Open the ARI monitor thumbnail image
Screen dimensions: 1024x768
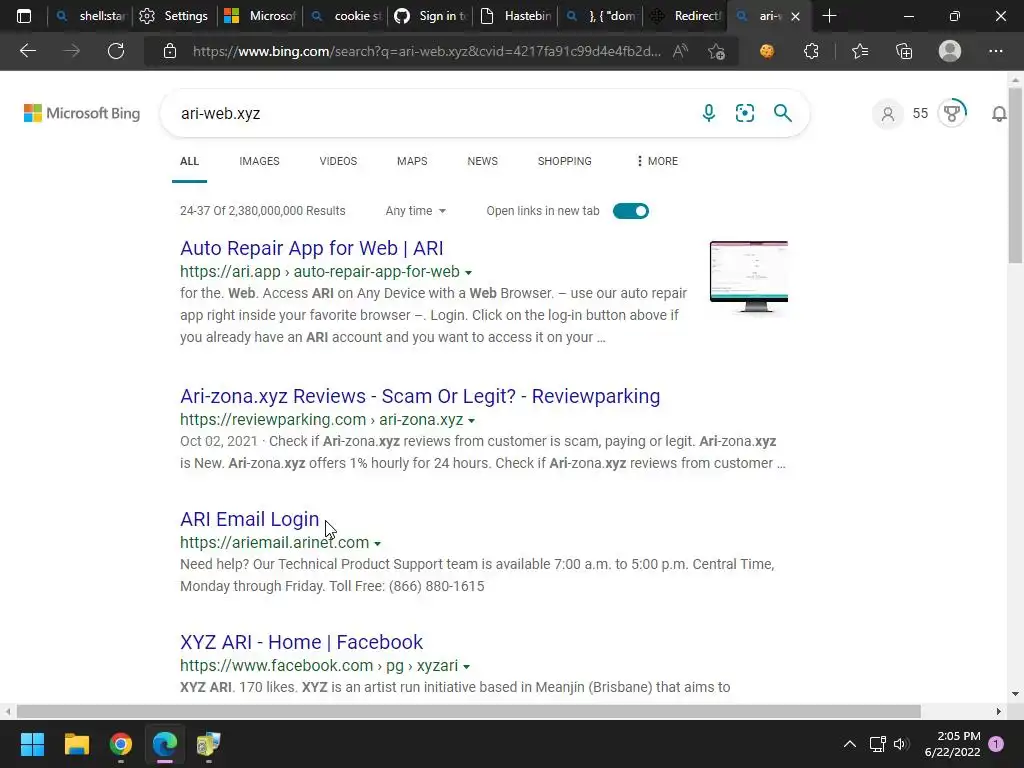point(748,277)
